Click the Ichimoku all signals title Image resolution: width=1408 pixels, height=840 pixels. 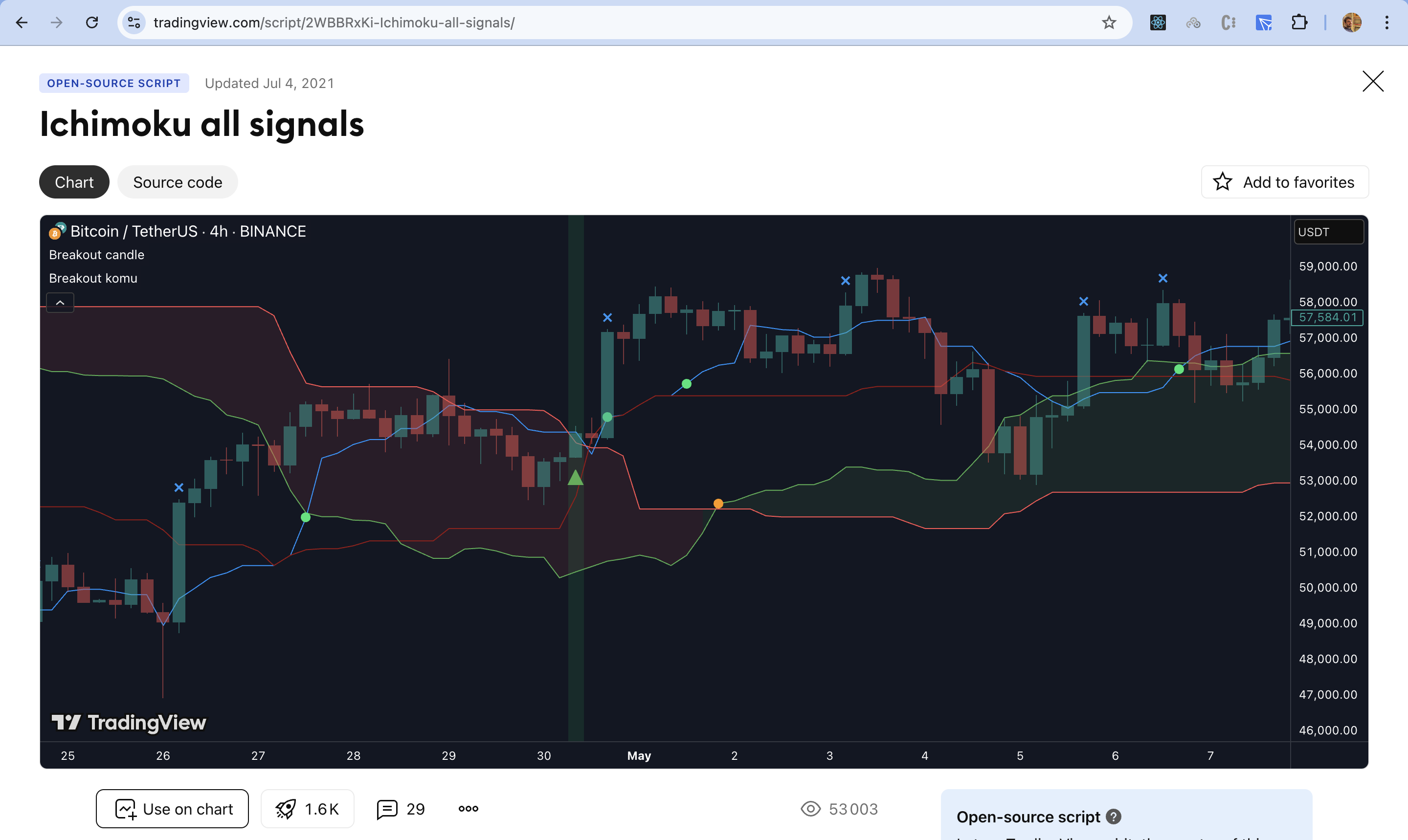[201, 124]
